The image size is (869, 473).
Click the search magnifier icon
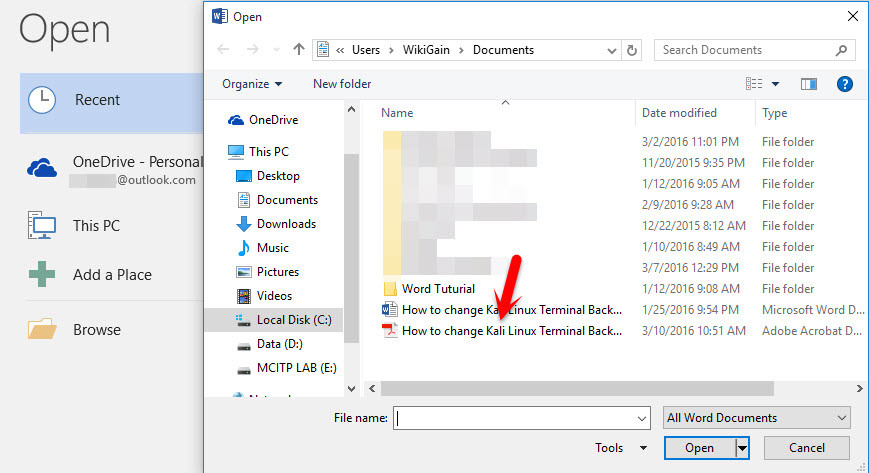(841, 50)
